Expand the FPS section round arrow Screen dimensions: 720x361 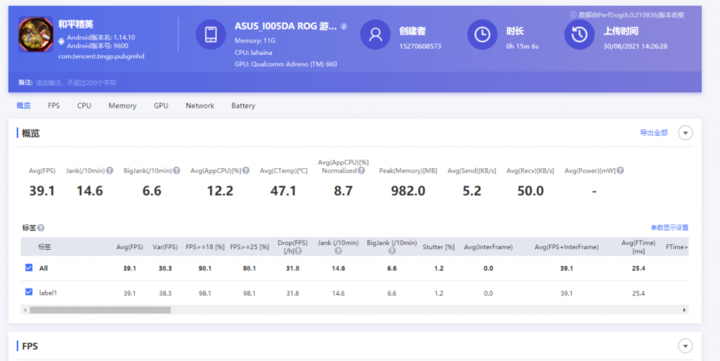click(x=685, y=346)
